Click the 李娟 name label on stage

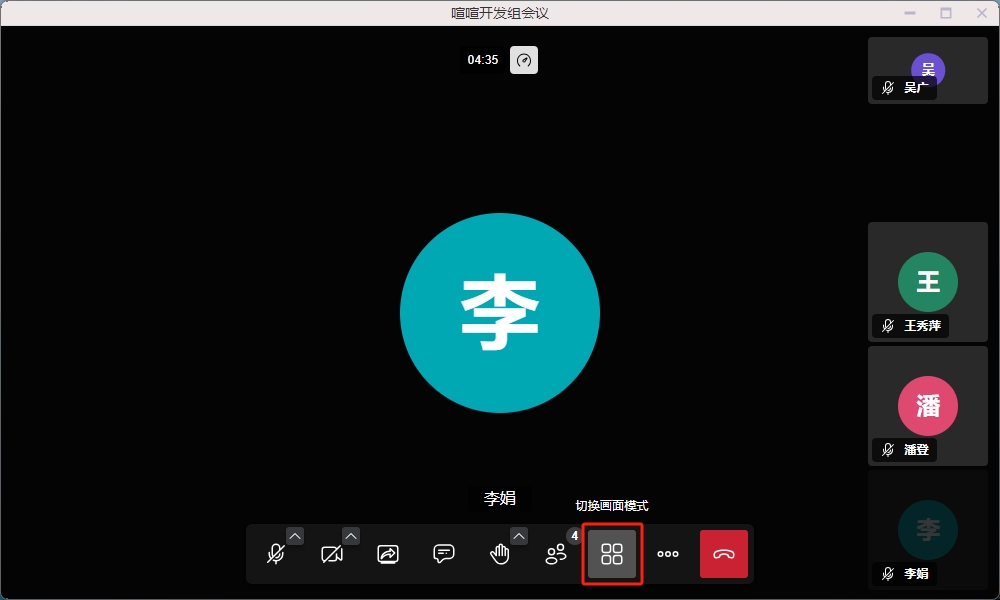[x=500, y=499]
